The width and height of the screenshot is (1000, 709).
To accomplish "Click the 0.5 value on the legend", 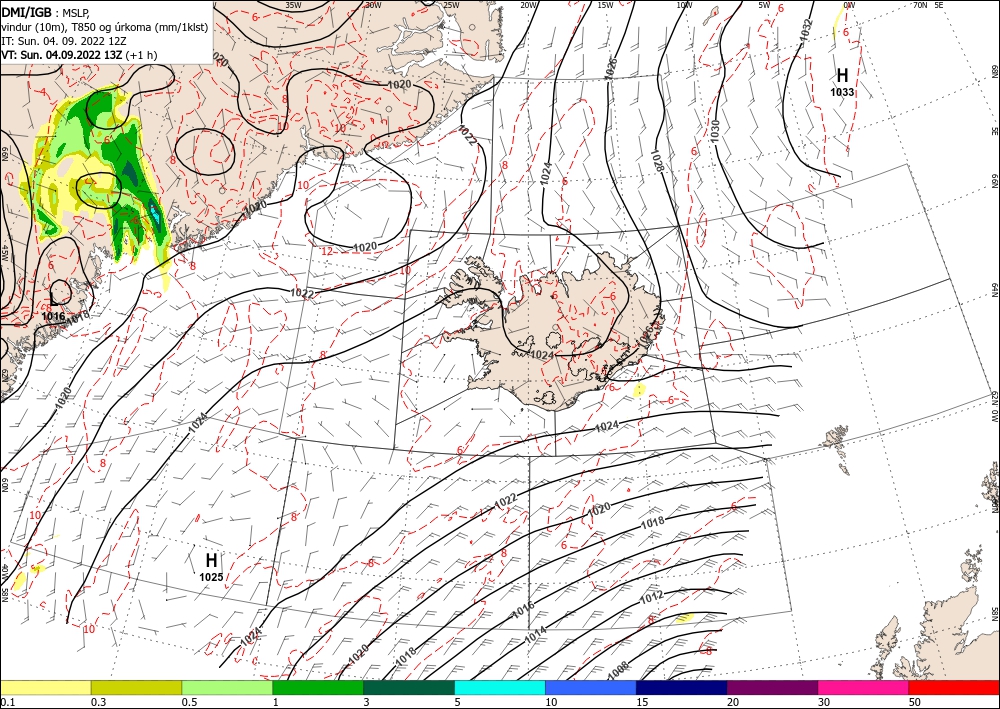I will point(189,702).
